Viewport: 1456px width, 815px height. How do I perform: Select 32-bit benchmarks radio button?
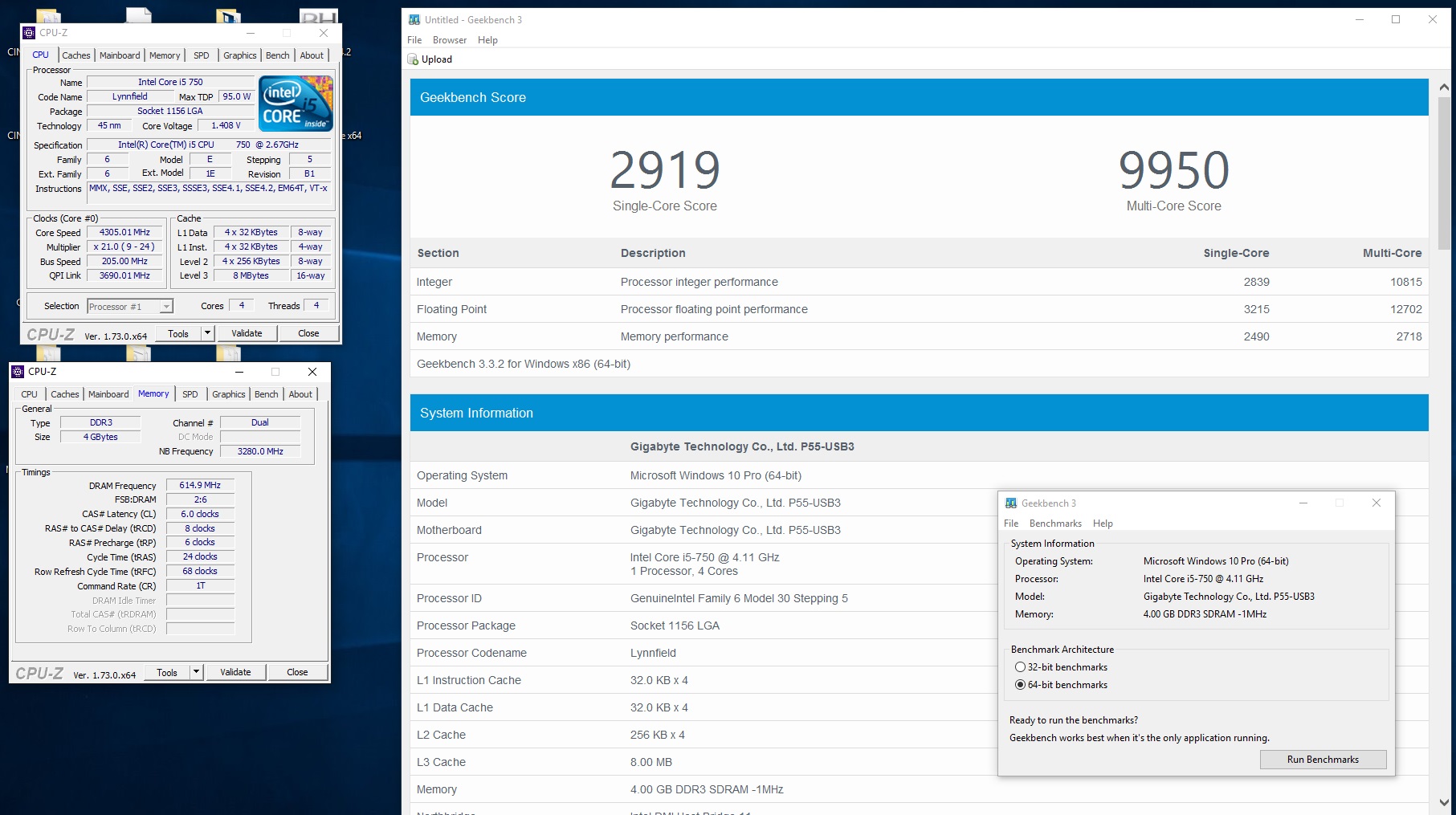tap(1020, 667)
